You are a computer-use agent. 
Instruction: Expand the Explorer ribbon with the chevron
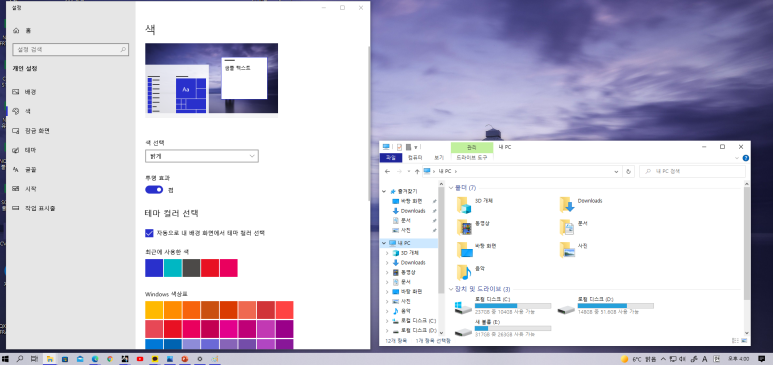click(738, 158)
